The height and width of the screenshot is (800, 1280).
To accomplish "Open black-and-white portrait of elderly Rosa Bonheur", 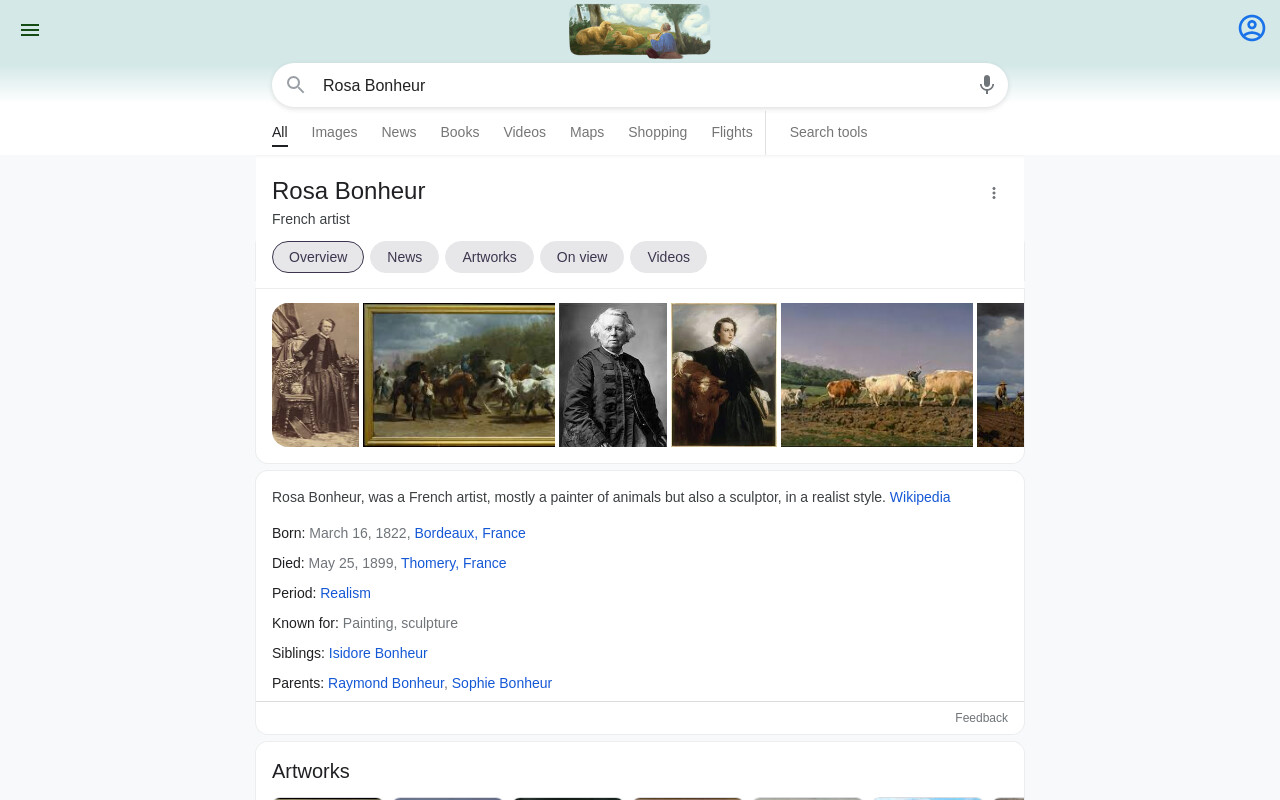I will pyautogui.click(x=613, y=375).
